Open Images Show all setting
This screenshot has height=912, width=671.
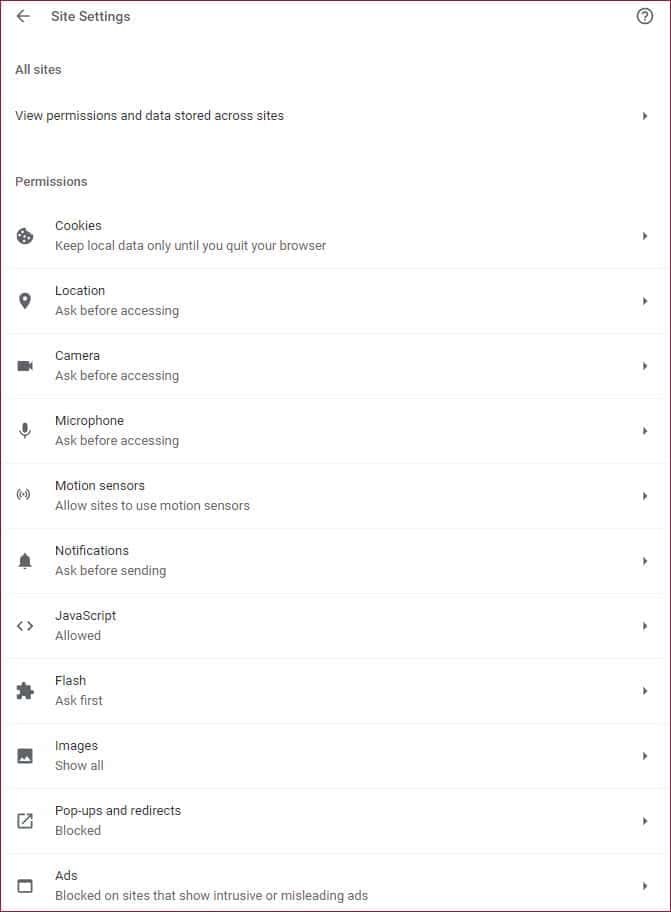(x=336, y=756)
